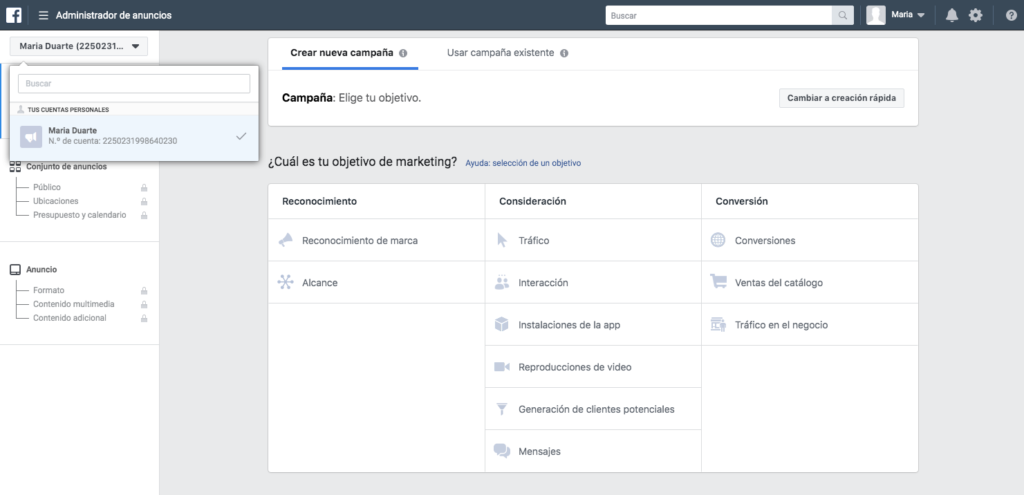Open the hamburger menu next to Administrador de anuncios

coord(44,15)
